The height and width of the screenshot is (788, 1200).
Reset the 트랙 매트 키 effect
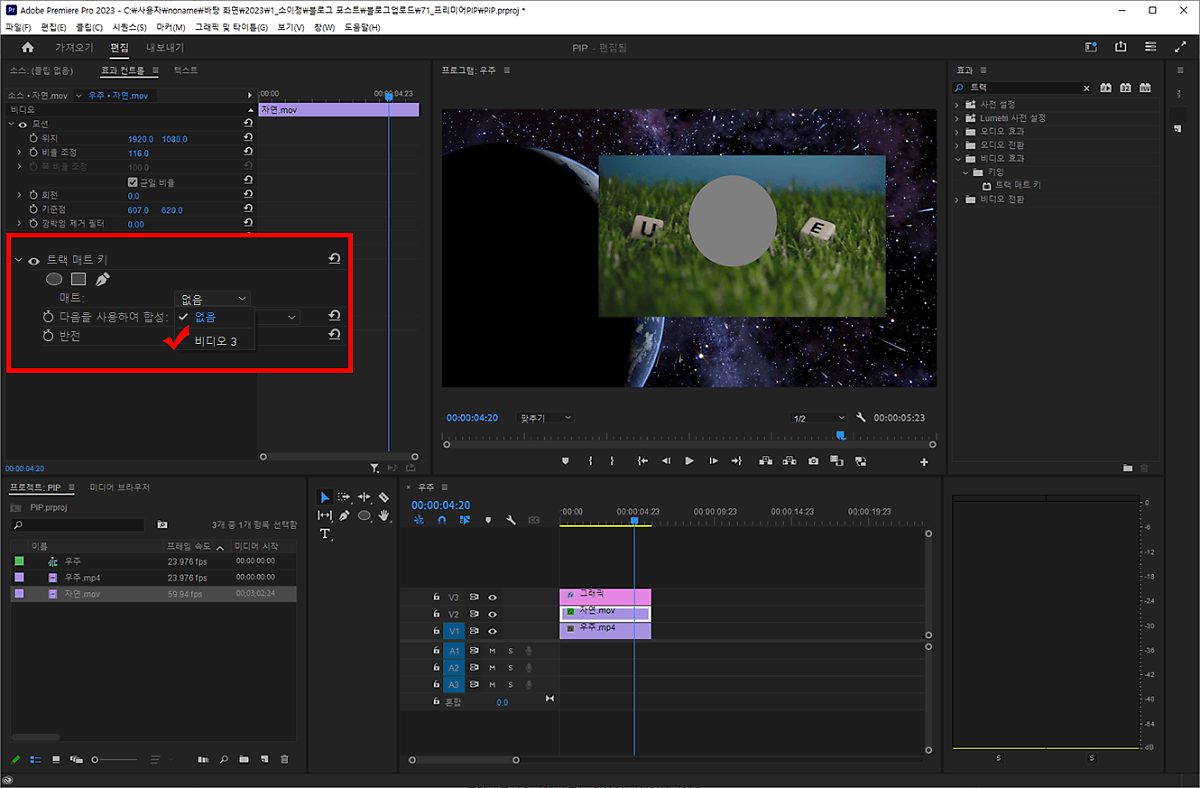[334, 259]
